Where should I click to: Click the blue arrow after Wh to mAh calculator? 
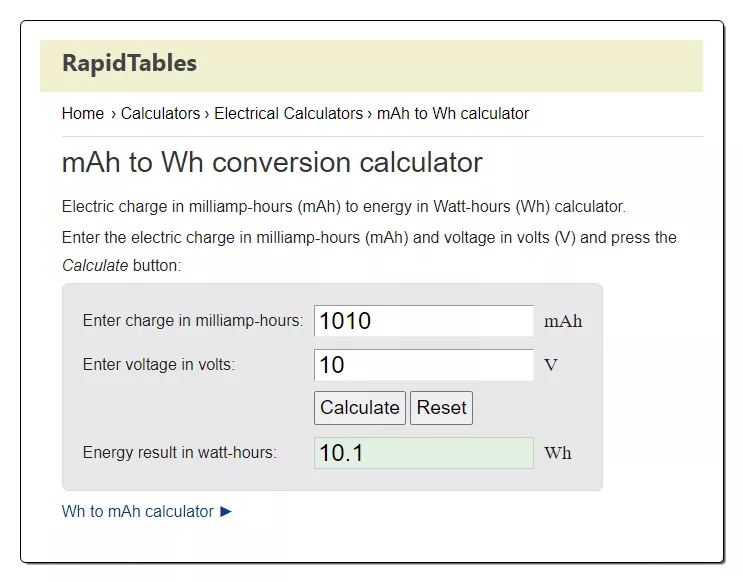226,511
